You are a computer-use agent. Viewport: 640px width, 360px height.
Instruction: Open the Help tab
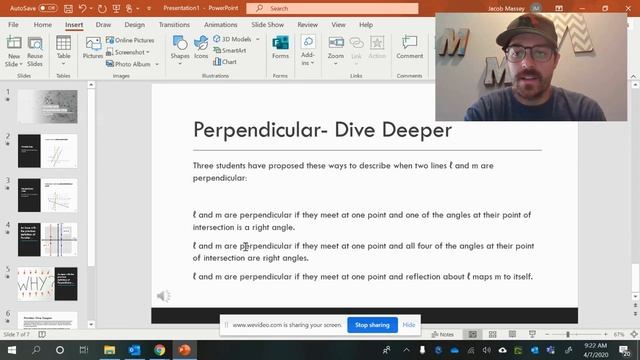pos(366,24)
